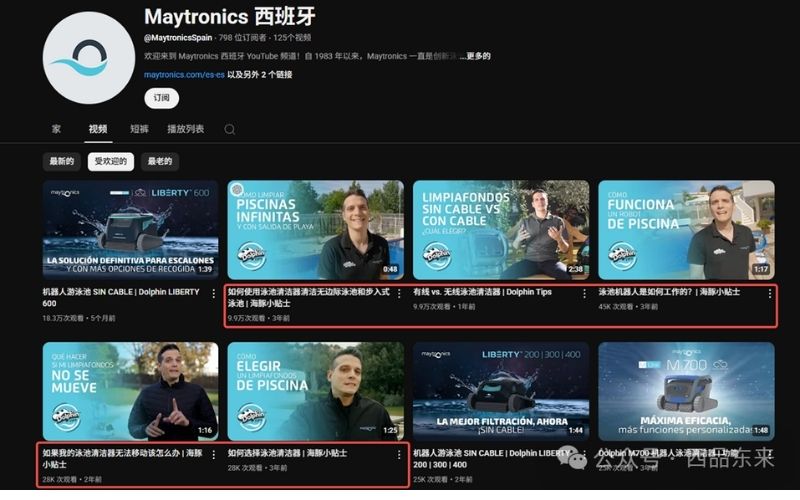Play the M700 MÁXIMA EFICACIA thumbnail
800x500 pixels.
point(686,391)
